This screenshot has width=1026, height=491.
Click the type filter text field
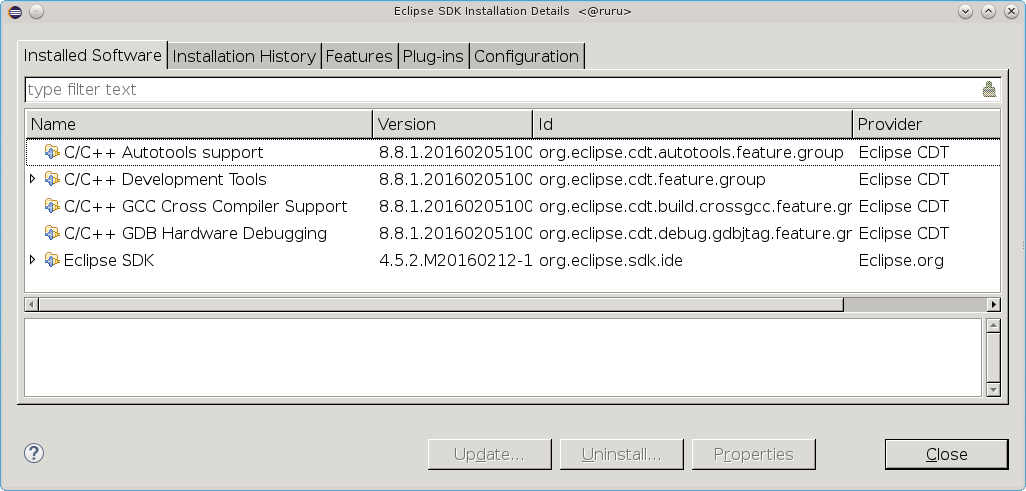(x=500, y=89)
